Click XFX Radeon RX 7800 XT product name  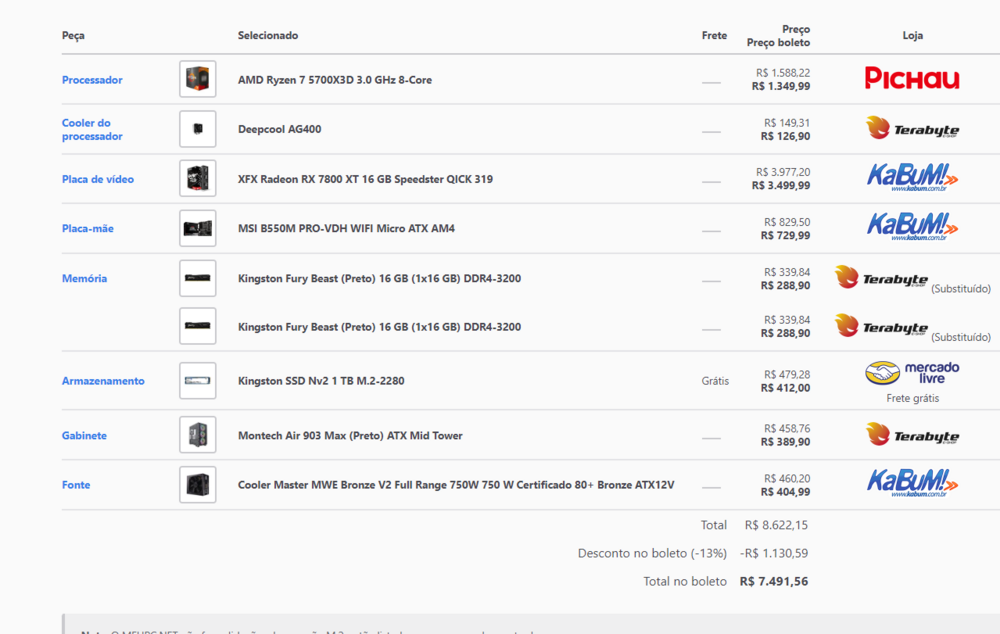pos(365,179)
